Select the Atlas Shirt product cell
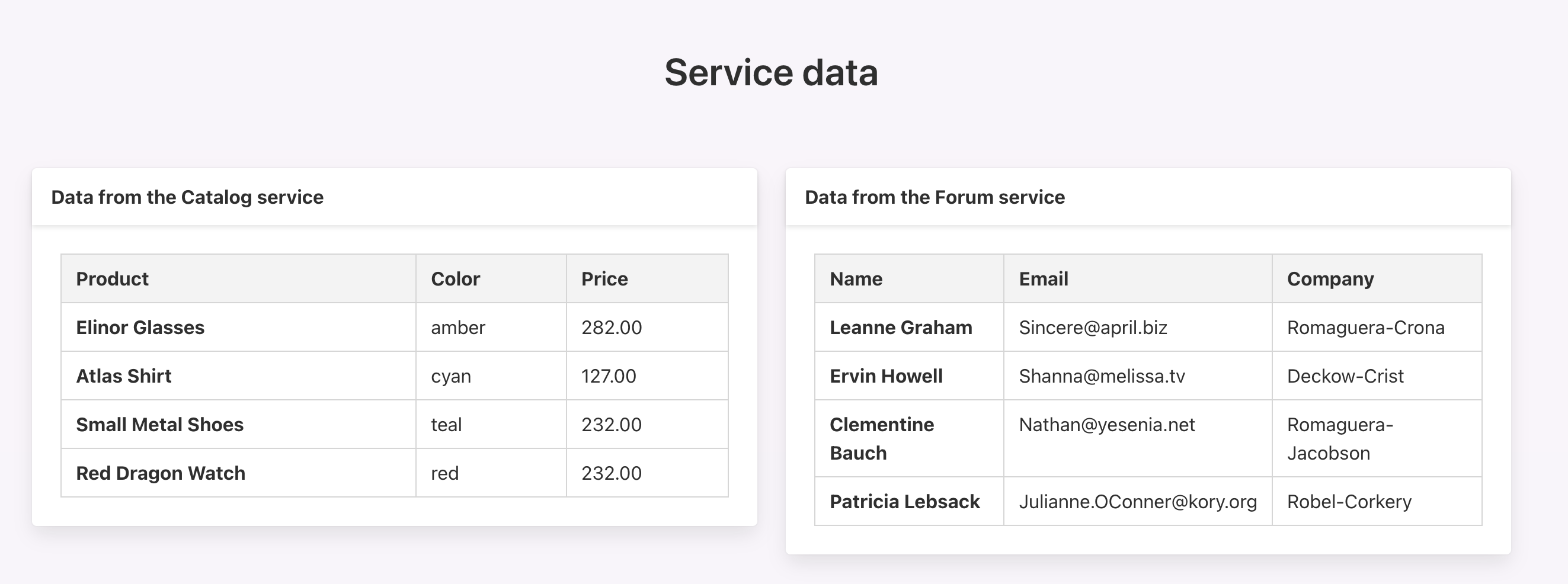The image size is (1568, 584). pos(239,376)
